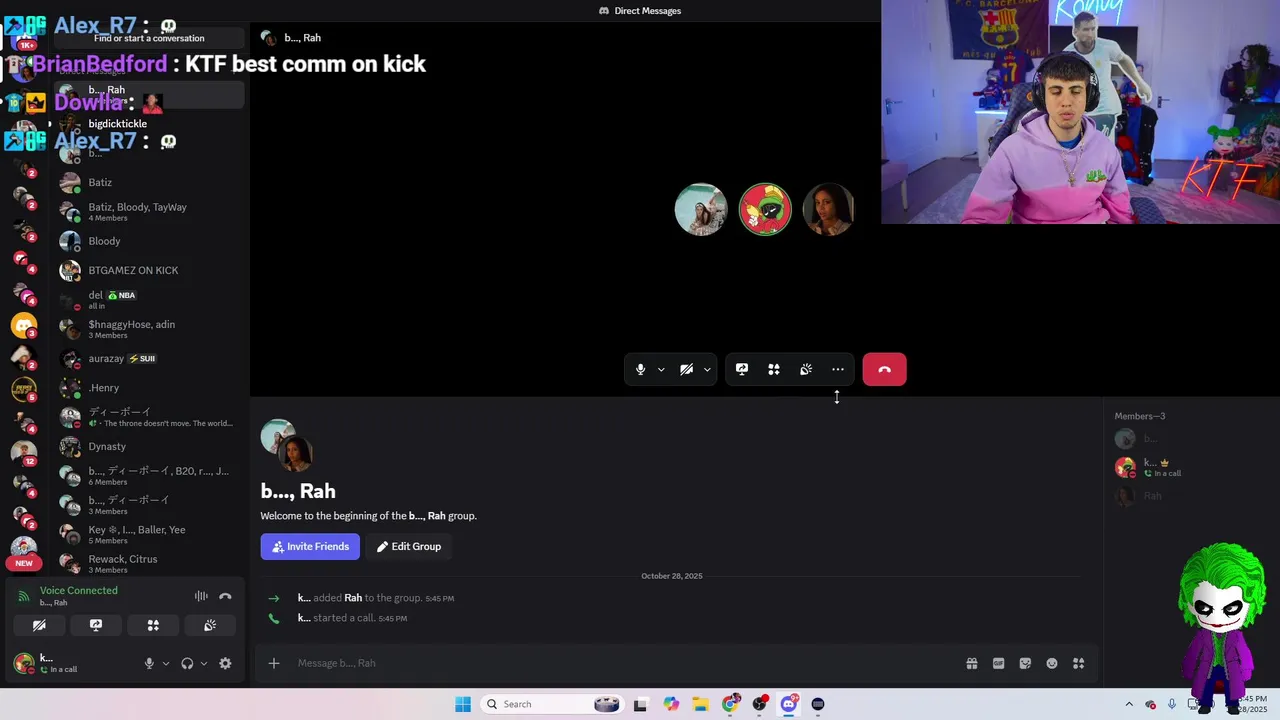This screenshot has width=1280, height=720.
Task: Click the Invite Friends button
Action: 310,546
